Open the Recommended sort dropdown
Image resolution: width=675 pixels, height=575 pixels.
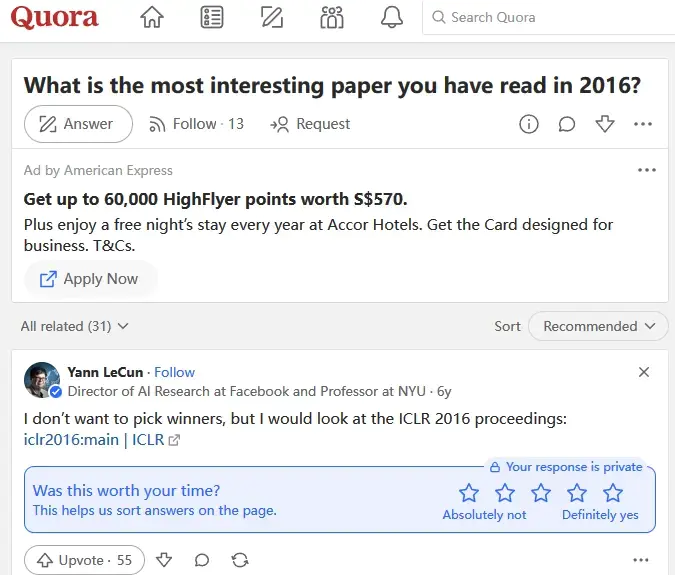pos(598,326)
